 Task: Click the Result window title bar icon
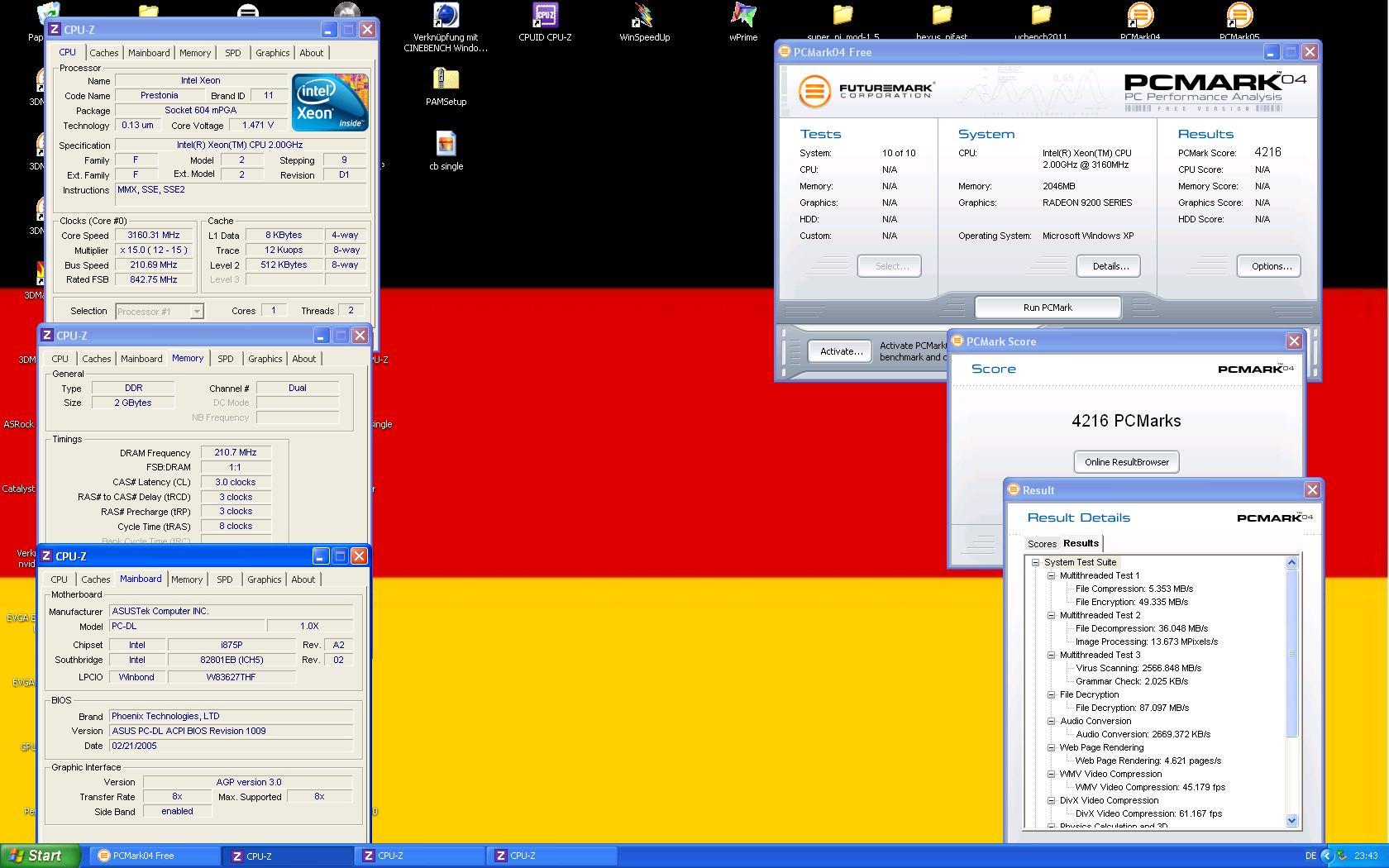[x=1014, y=489]
